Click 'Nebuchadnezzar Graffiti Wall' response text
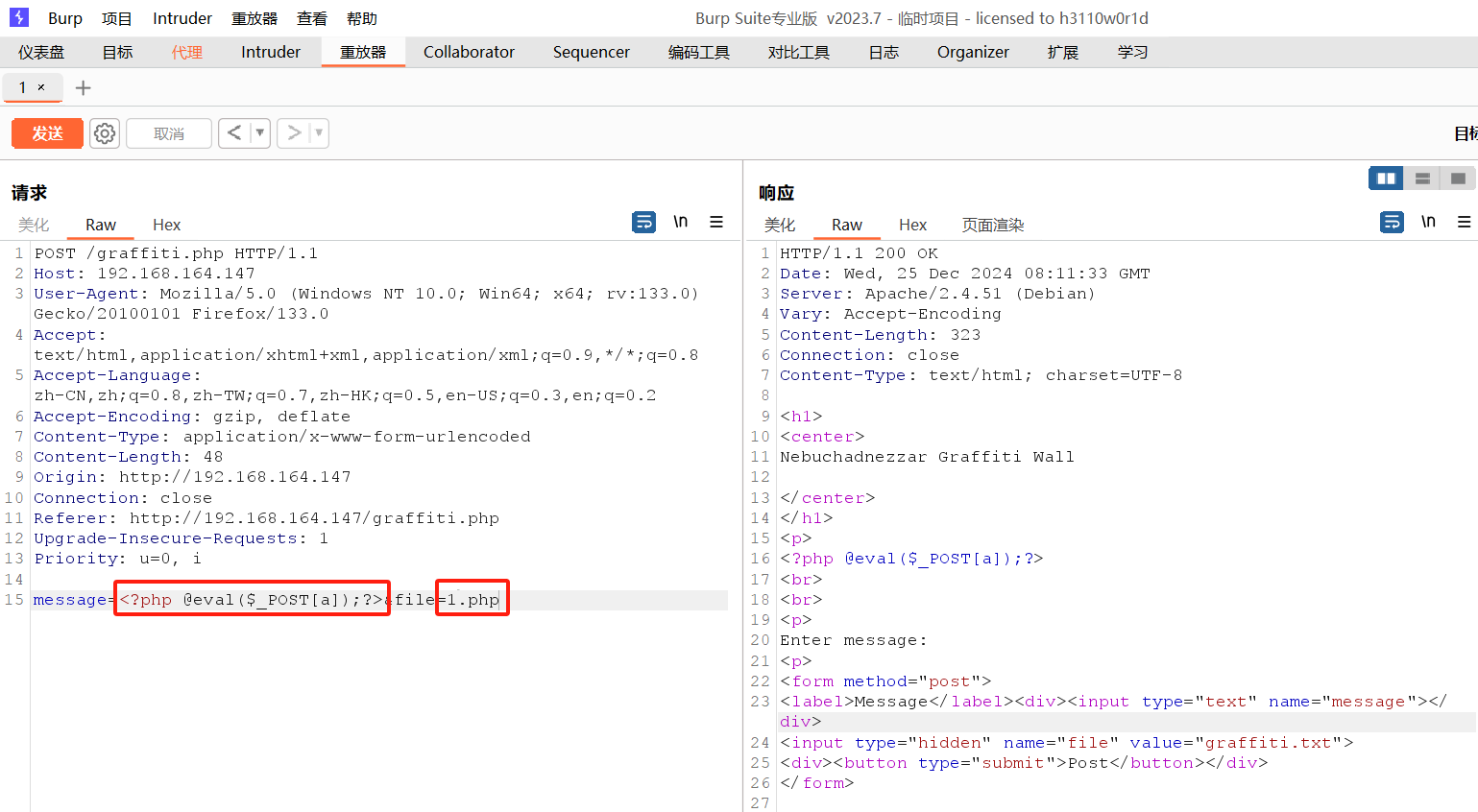 (927, 457)
